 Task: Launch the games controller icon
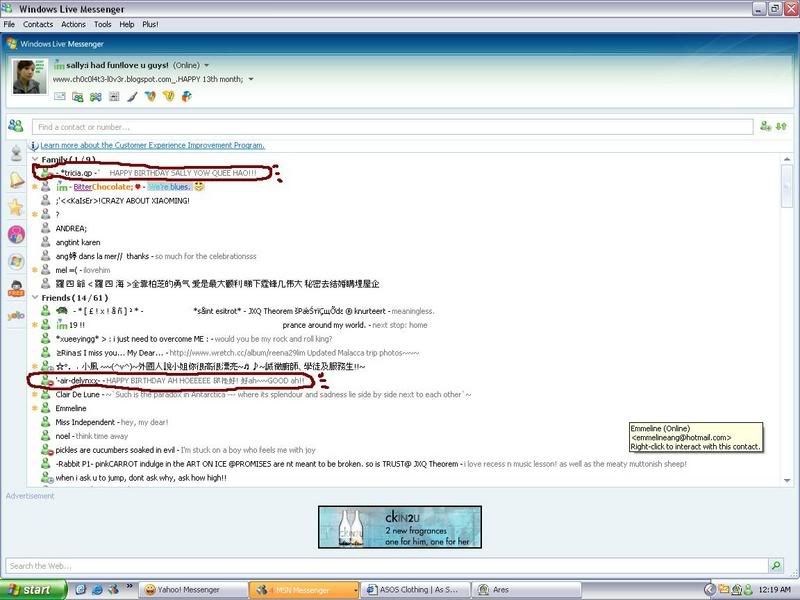[x=95, y=96]
